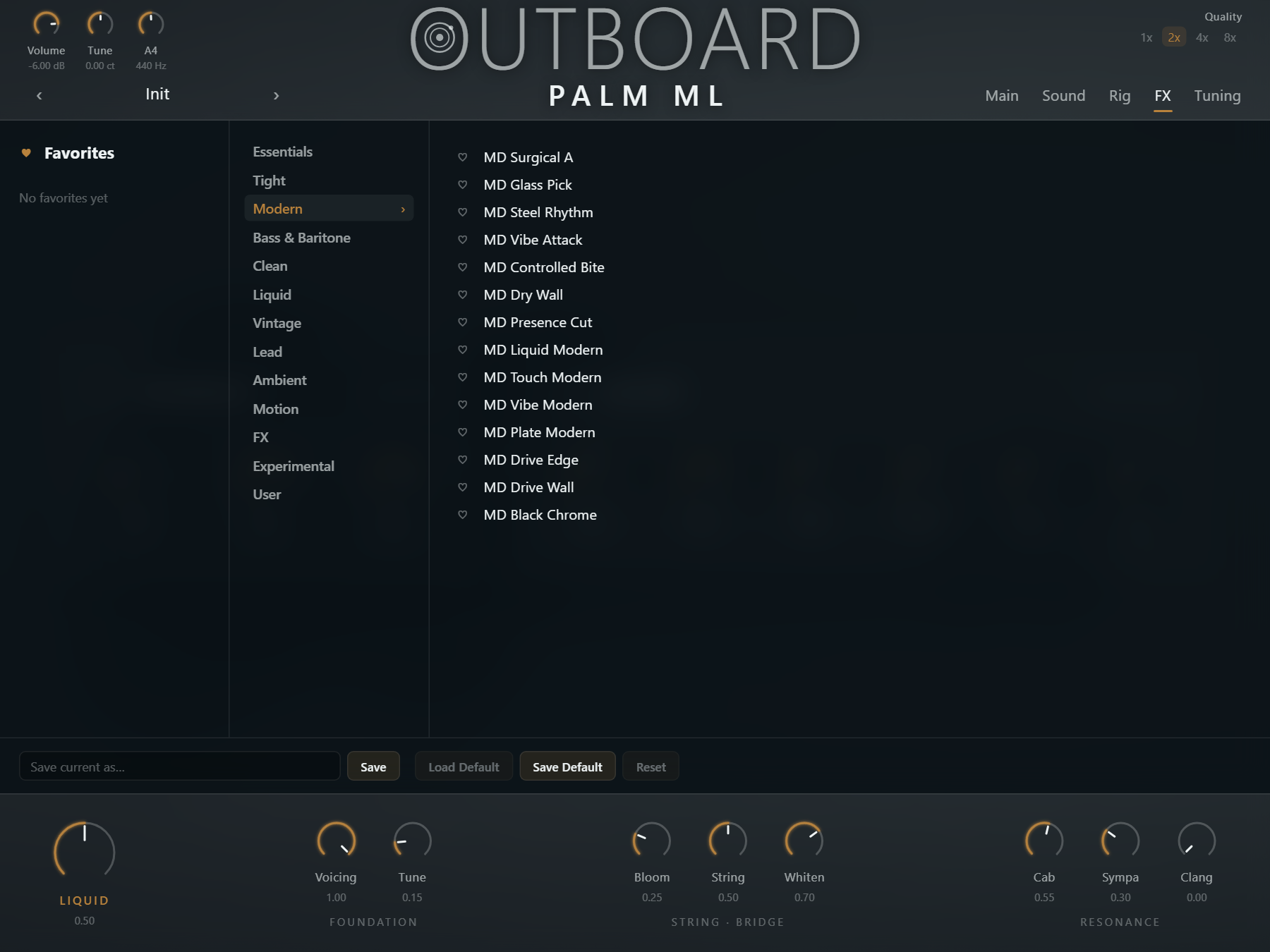Adjust the Volume knob
Screen dimensions: 1270x952
(x=47, y=24)
